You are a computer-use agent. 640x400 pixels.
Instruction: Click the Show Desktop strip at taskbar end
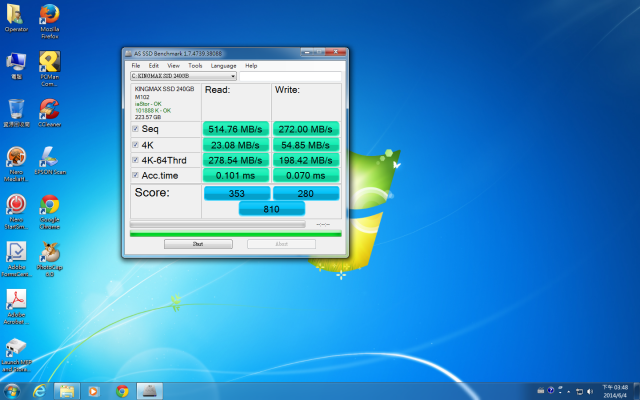click(637, 391)
